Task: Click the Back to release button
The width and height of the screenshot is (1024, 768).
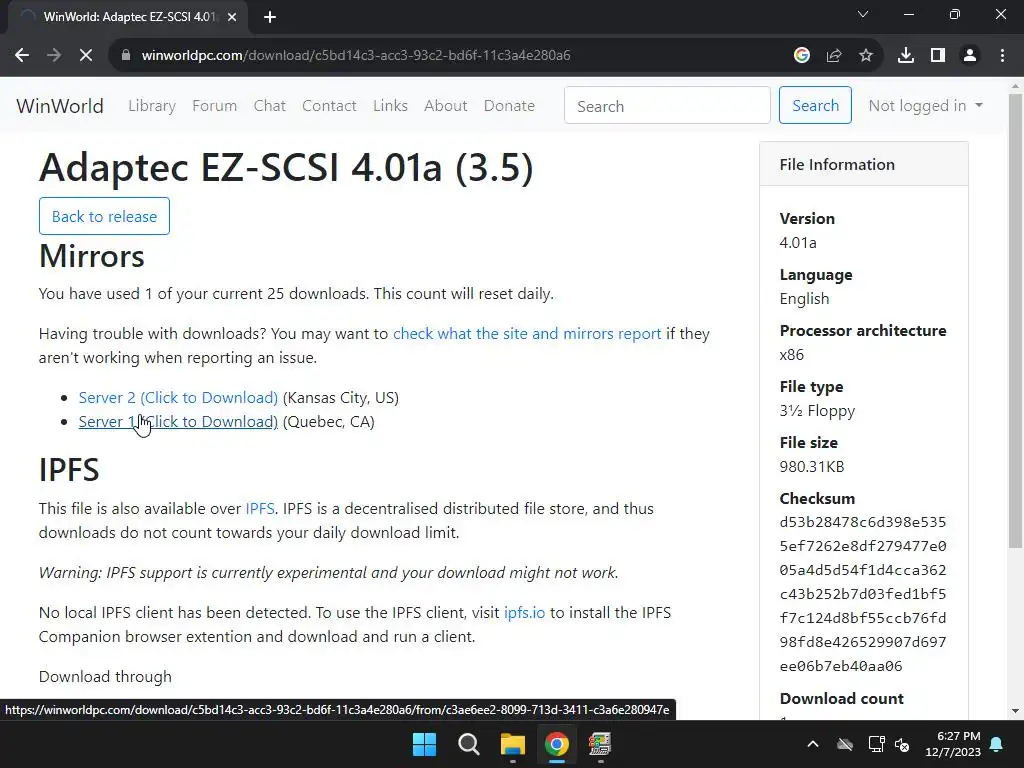Action: pos(104,216)
